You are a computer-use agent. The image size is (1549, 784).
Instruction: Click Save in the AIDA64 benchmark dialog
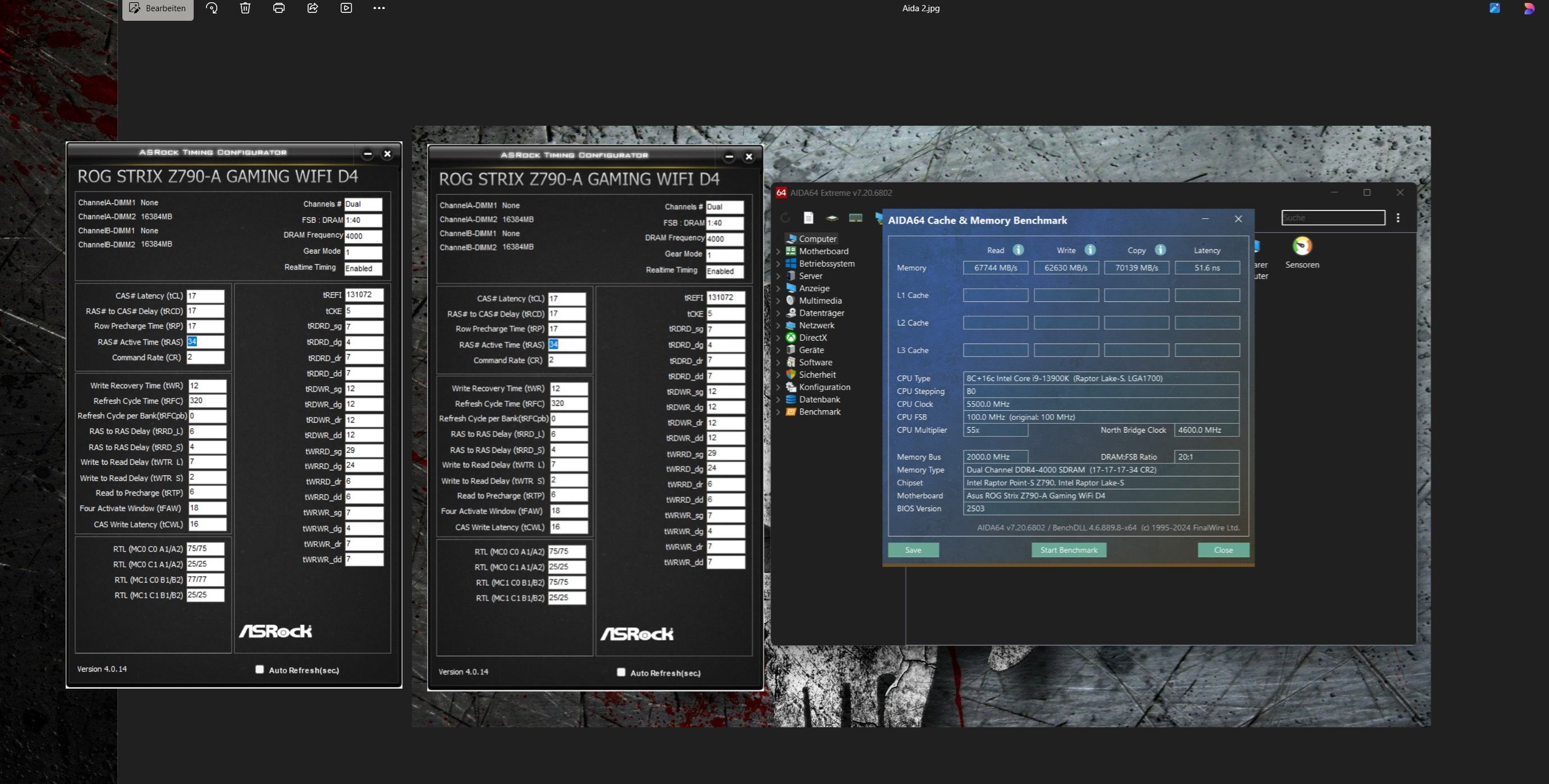913,550
